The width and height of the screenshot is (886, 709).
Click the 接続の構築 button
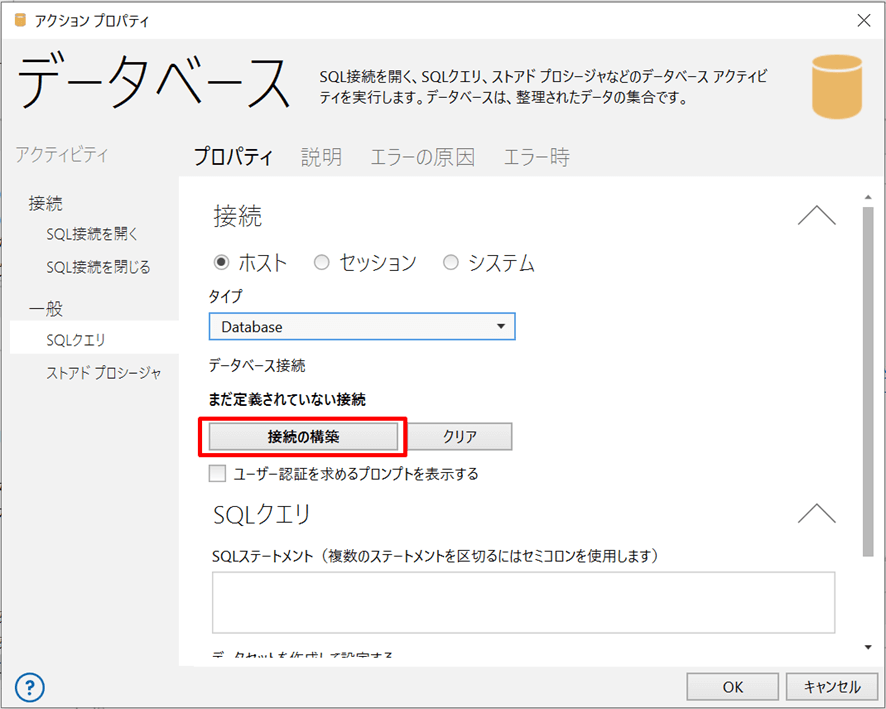[303, 436]
